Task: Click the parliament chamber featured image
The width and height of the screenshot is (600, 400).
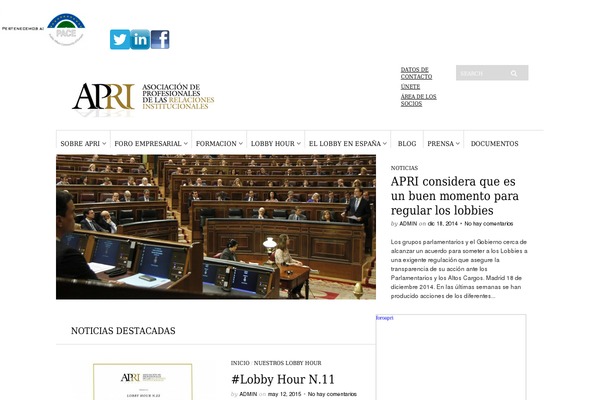Action: 216,227
